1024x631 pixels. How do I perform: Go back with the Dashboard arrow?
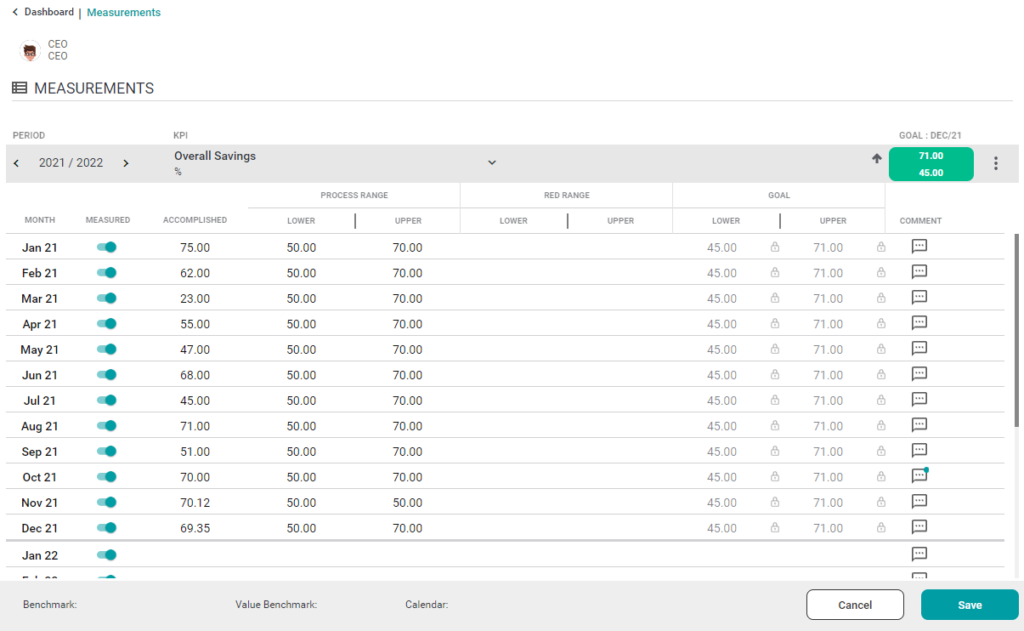15,12
